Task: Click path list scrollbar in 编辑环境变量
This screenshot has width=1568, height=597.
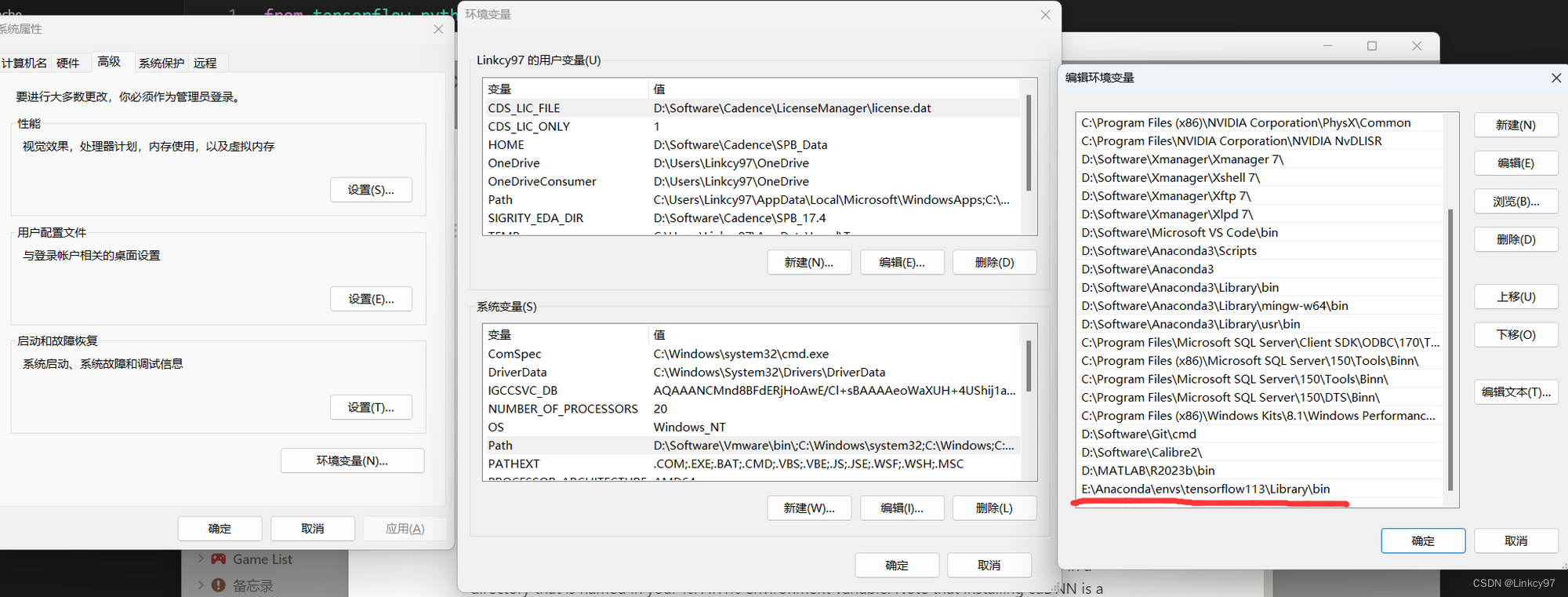Action: 1450,350
